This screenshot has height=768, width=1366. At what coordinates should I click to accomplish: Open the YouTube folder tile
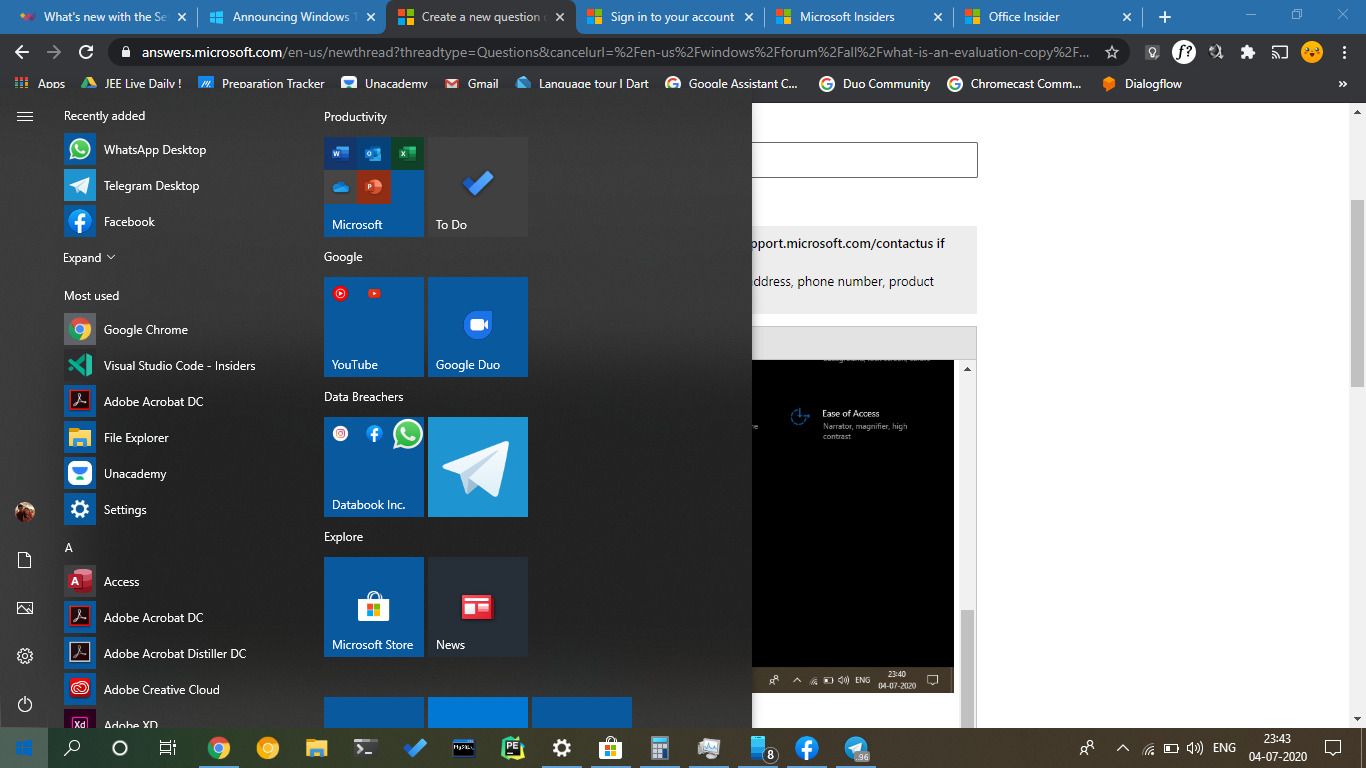374,327
